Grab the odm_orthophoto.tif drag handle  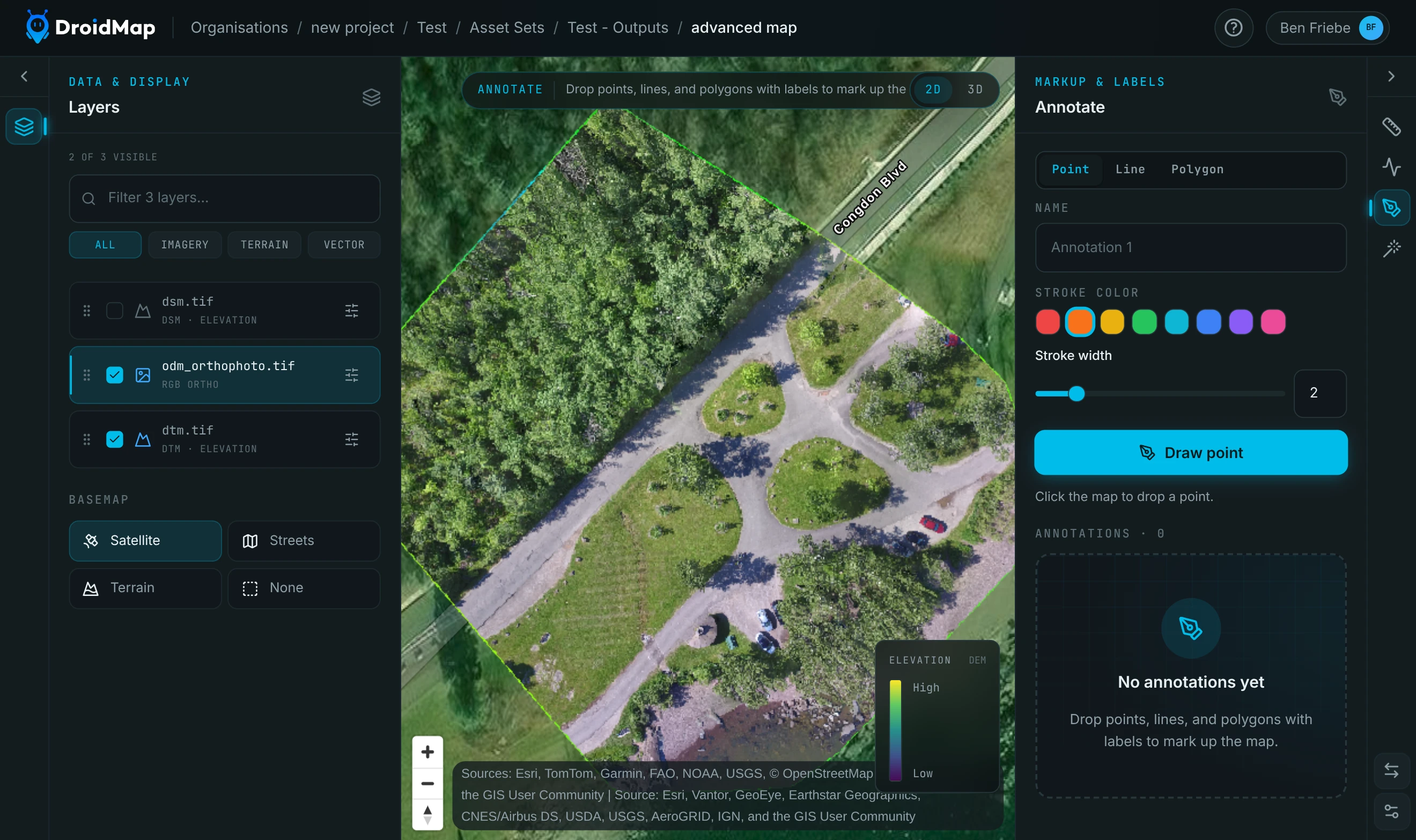click(86, 375)
